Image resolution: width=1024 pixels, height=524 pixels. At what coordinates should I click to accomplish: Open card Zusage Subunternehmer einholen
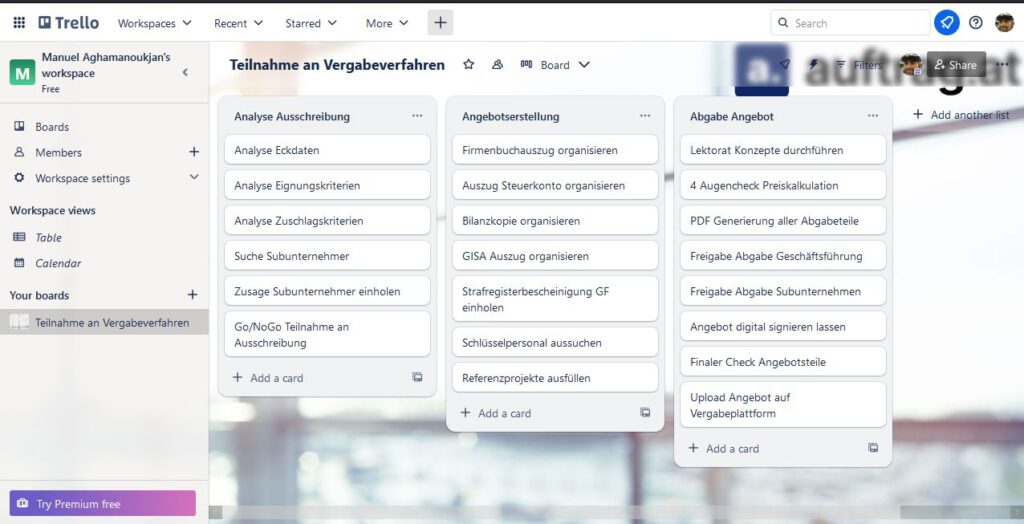tap(327, 291)
